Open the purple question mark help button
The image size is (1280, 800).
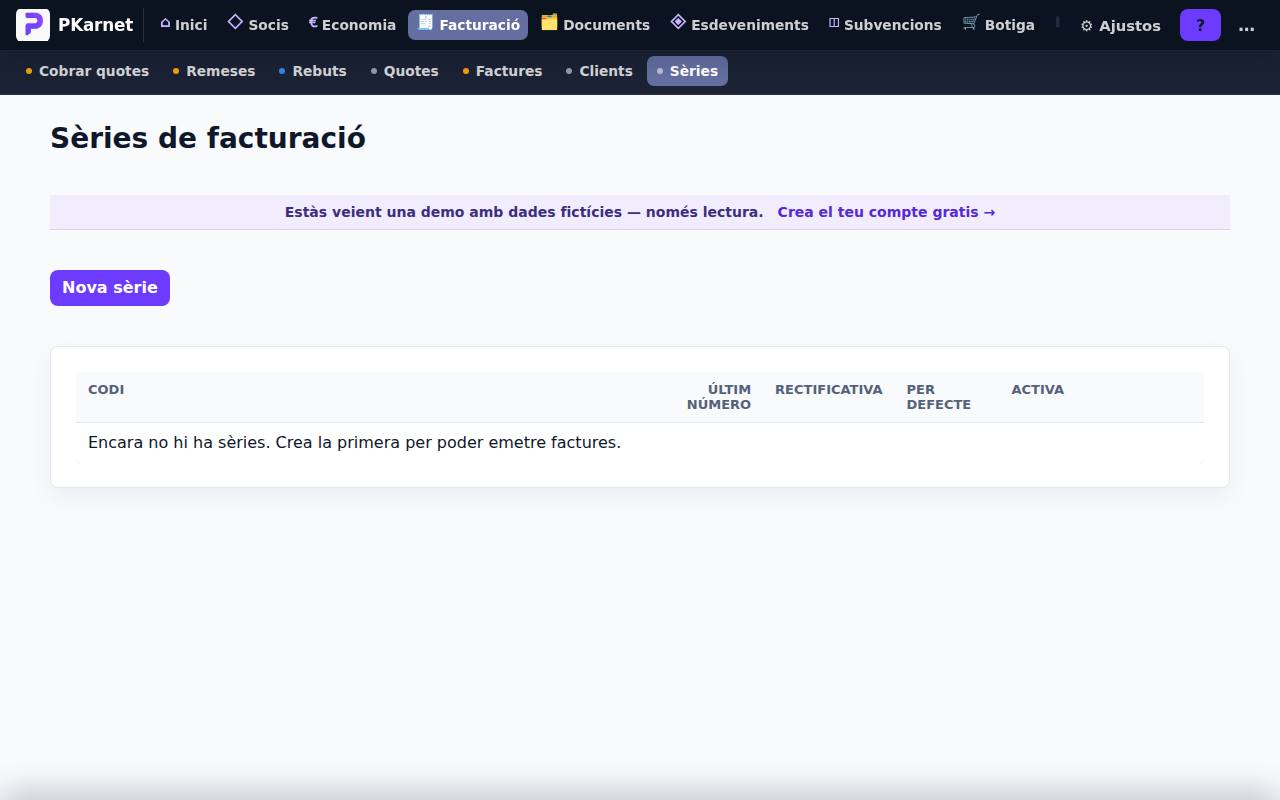click(1200, 25)
